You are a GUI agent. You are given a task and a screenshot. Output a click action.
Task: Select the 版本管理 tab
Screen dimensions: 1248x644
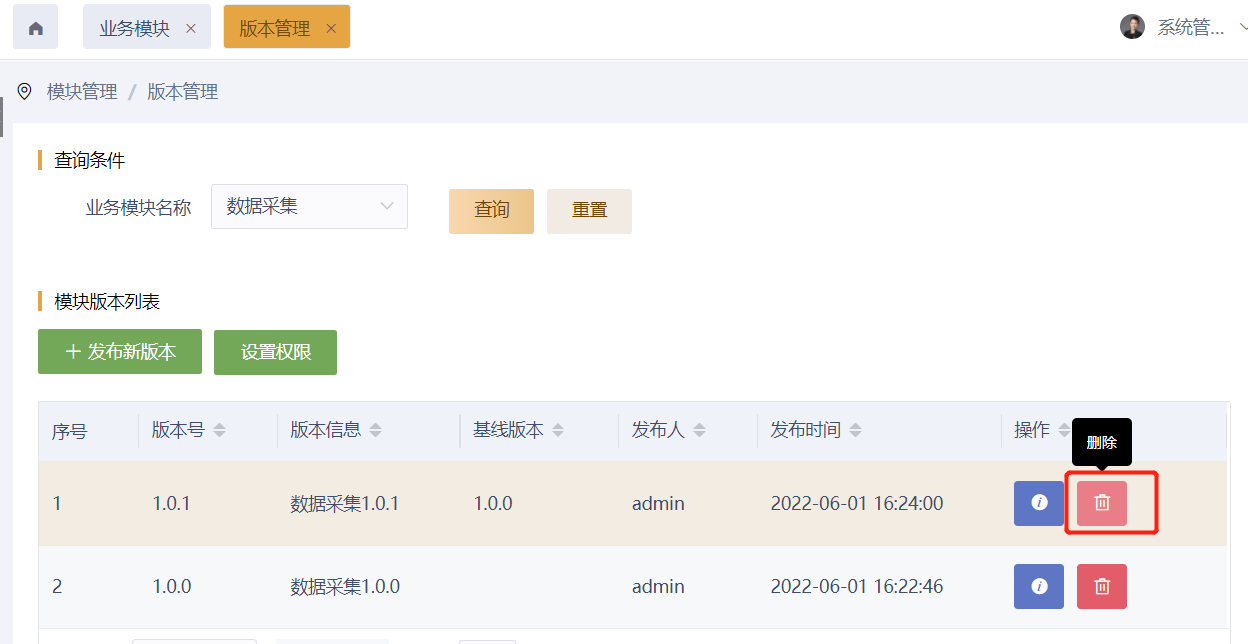pyautogui.click(x=274, y=29)
